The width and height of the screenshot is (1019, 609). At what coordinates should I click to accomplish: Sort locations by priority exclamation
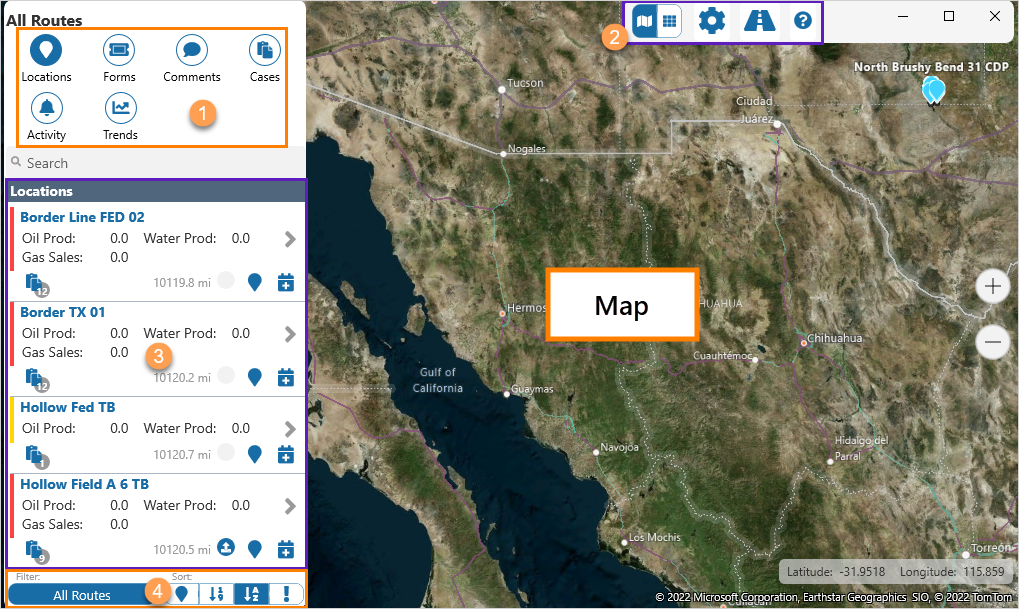tap(286, 594)
